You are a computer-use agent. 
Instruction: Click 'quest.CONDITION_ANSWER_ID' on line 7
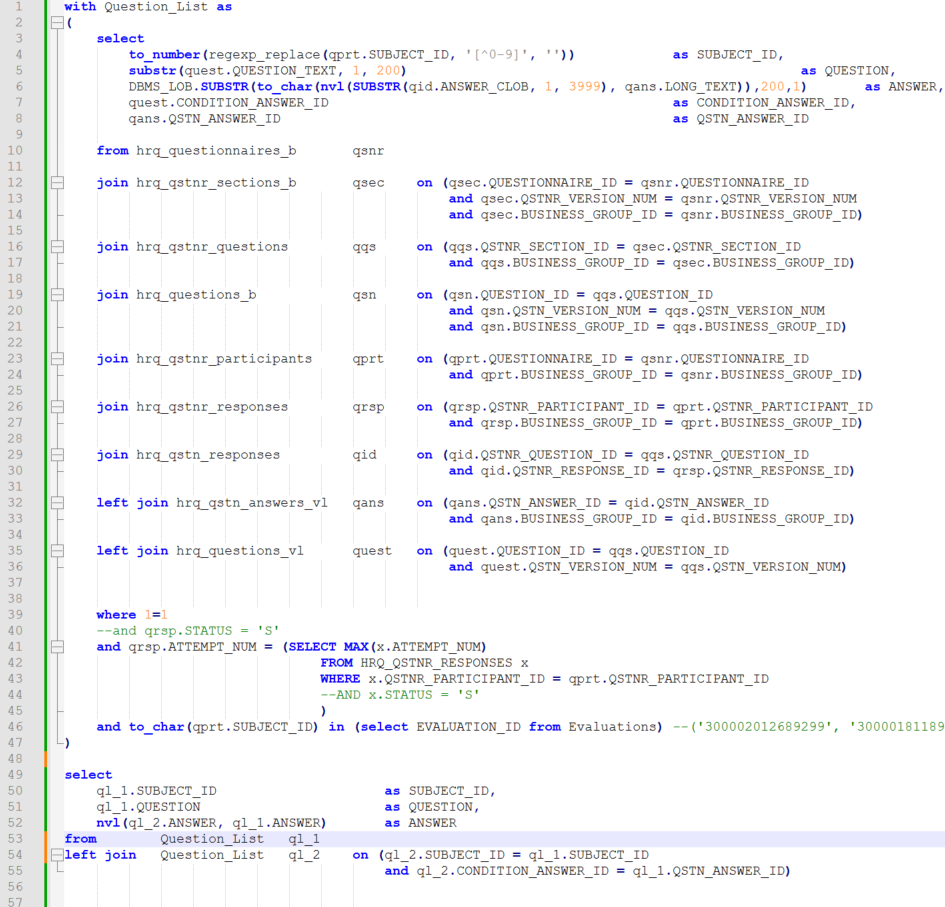click(228, 103)
